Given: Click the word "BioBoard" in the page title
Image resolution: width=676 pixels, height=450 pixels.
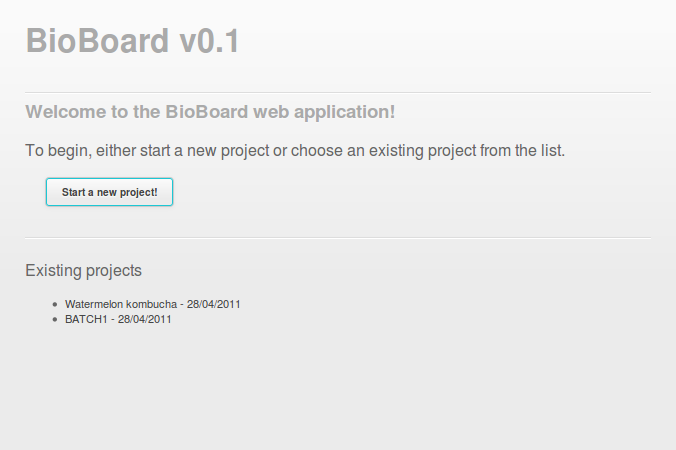Looking at the screenshot, I should 97,41.
